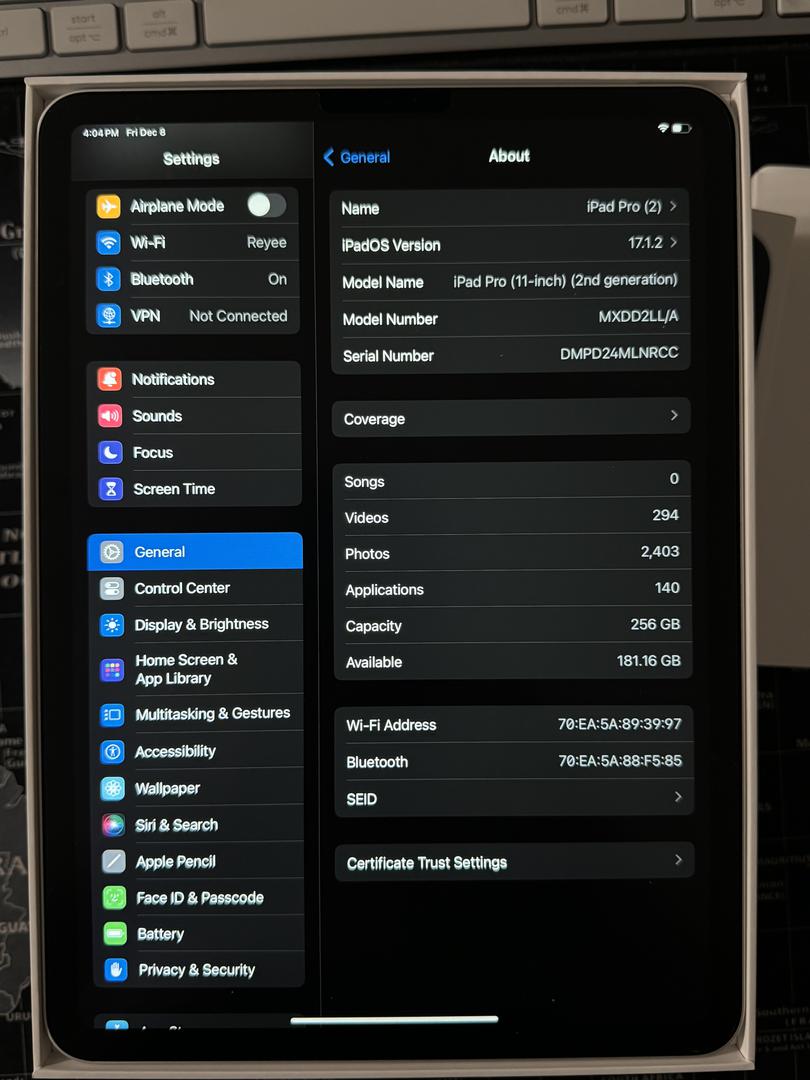Open the Notifications settings
Image resolution: width=810 pixels, height=1080 pixels.
(x=195, y=380)
